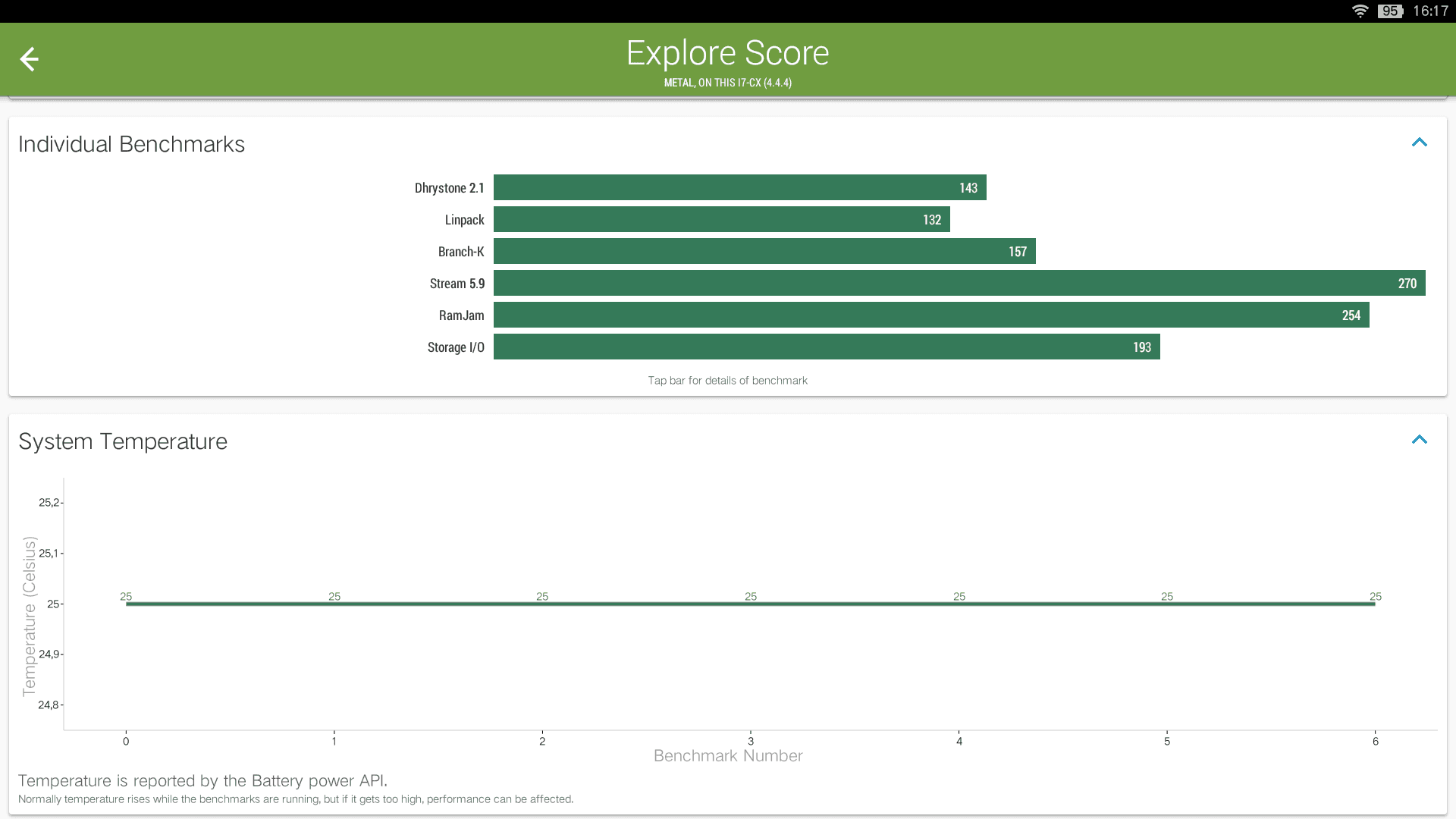Click the Individual Benchmarks heading
The image size is (1456, 819).
(x=131, y=144)
